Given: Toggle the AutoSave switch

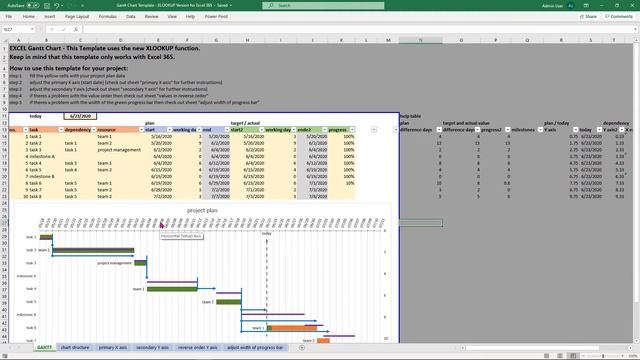Looking at the screenshot, I should pos(33,5).
